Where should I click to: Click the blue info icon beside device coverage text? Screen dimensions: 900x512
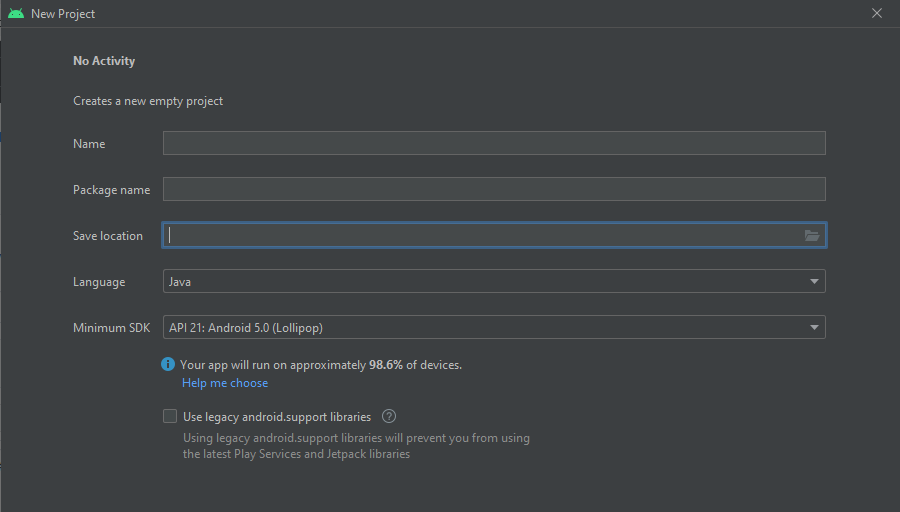168,364
